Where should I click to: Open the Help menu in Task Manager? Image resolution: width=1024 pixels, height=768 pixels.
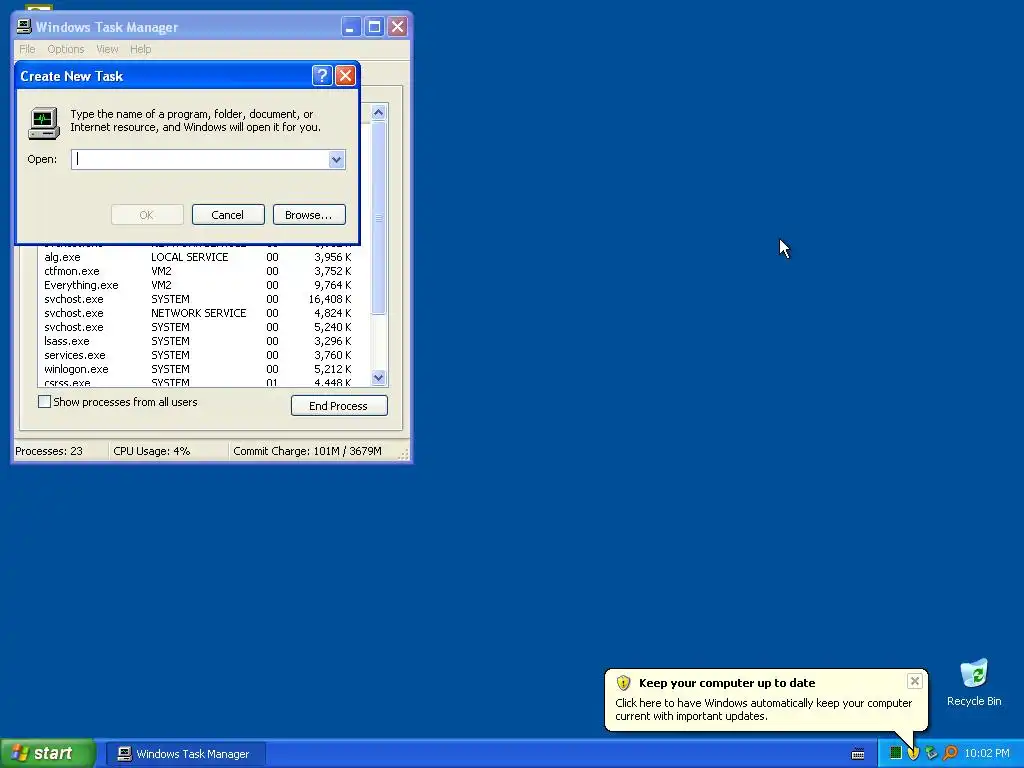click(x=140, y=49)
